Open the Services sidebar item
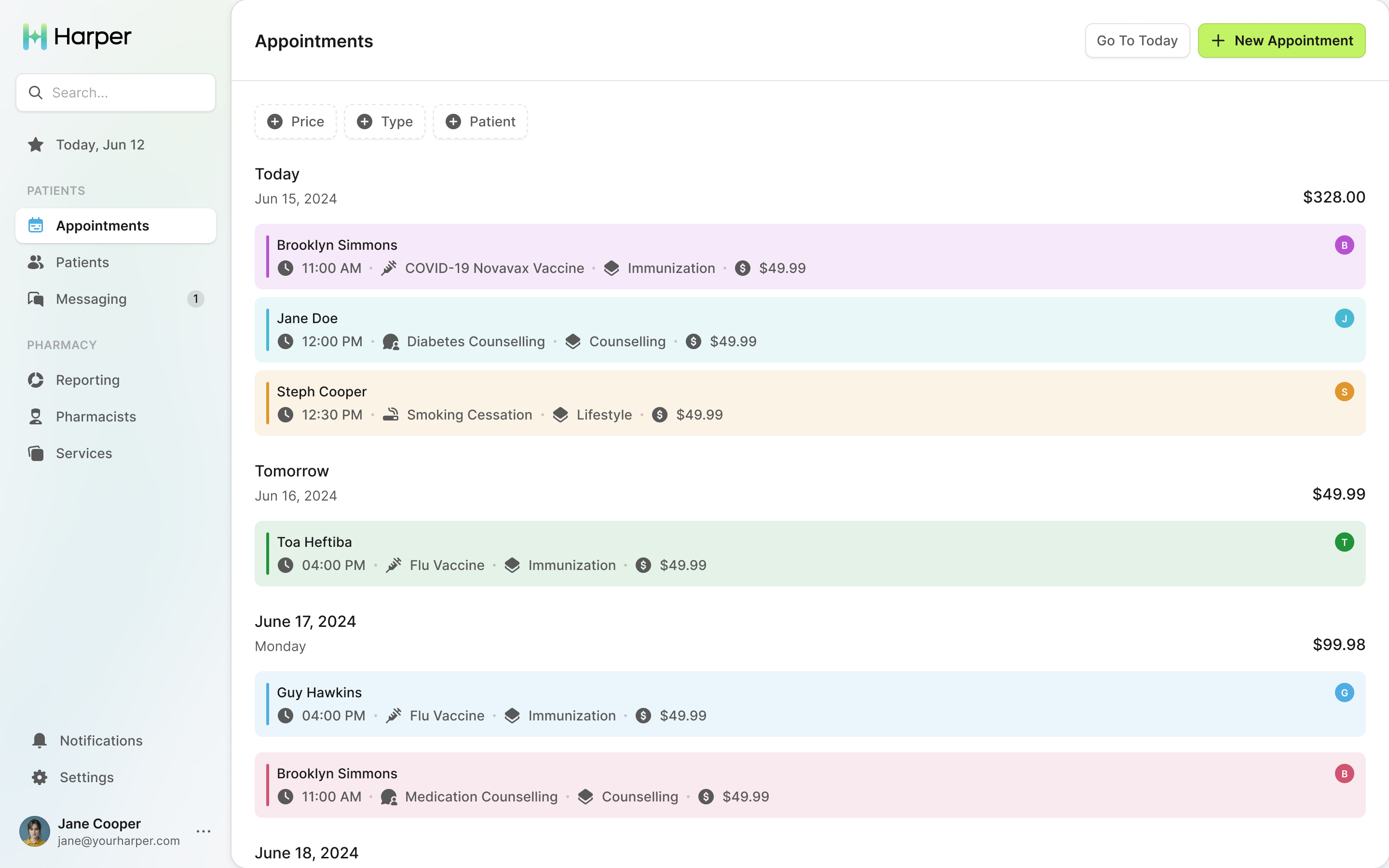 point(116,453)
